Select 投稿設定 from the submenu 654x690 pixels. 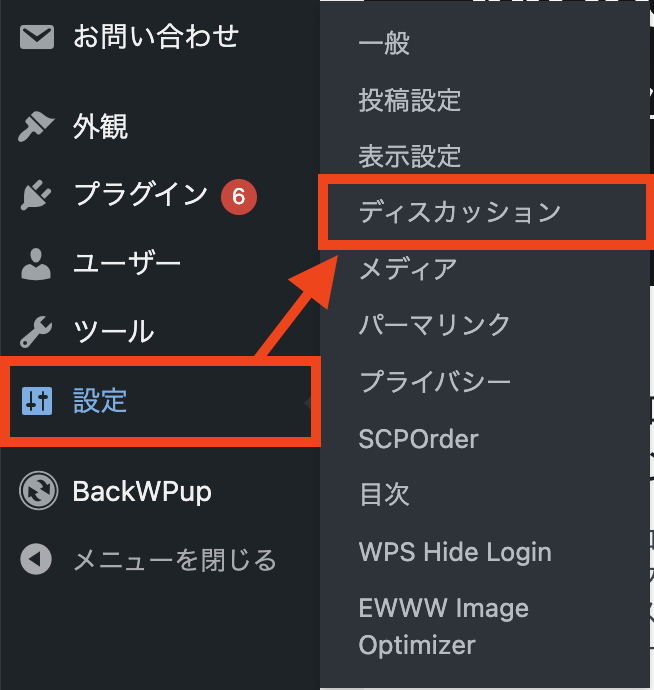[x=410, y=100]
